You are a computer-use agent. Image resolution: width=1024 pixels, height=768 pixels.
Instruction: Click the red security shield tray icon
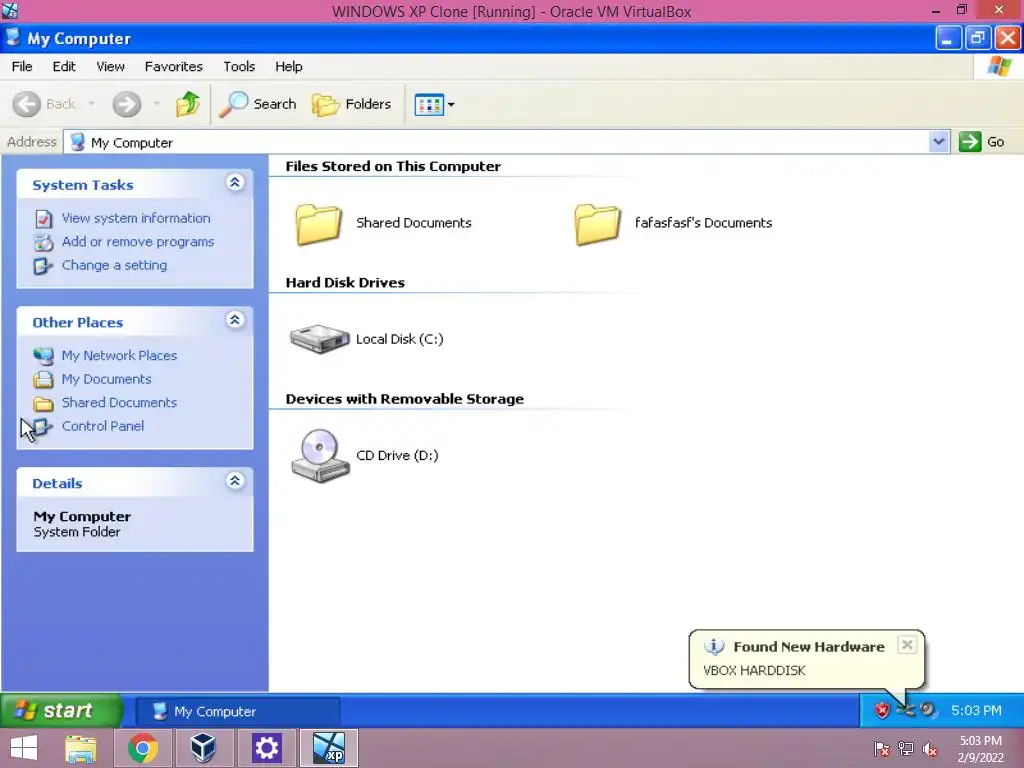882,711
